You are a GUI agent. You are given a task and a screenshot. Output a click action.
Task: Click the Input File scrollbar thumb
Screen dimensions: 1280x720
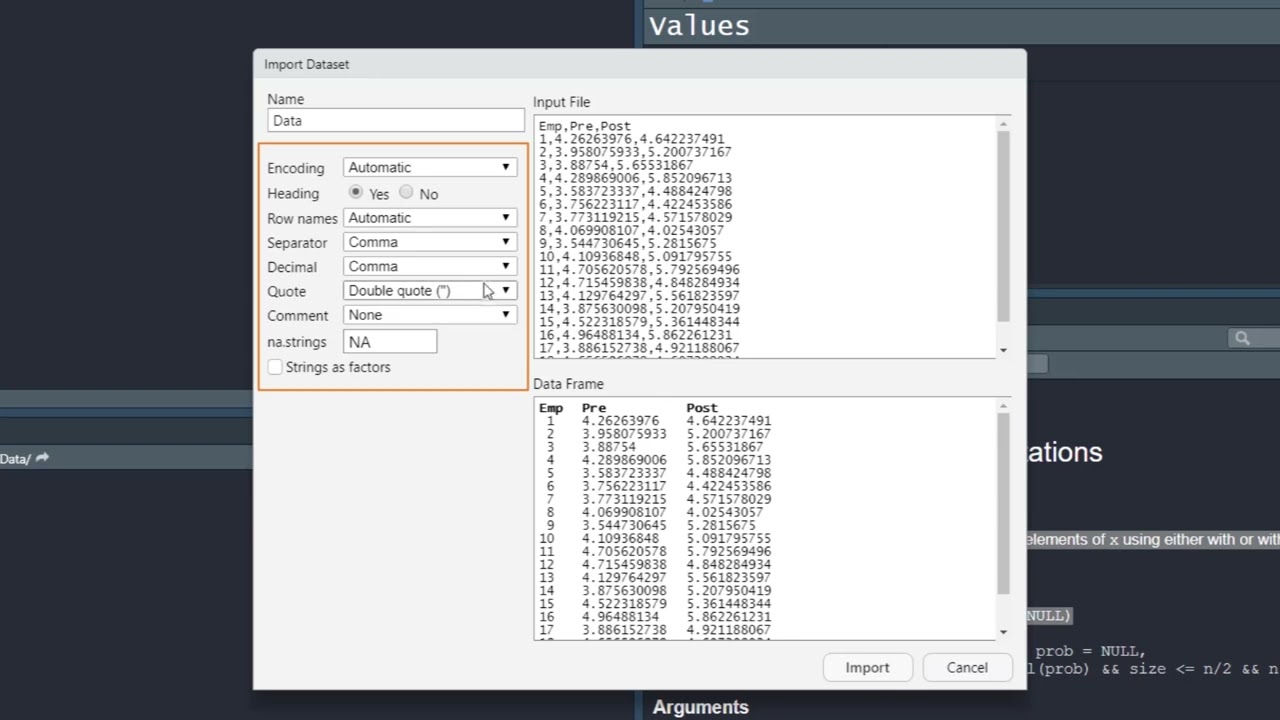click(1003, 227)
